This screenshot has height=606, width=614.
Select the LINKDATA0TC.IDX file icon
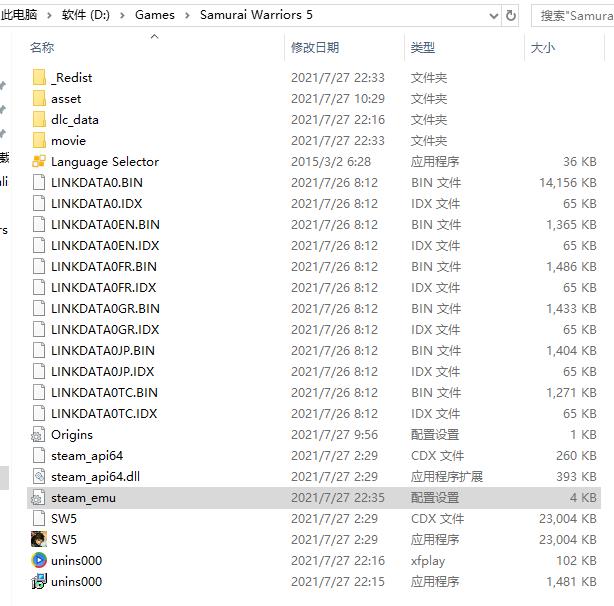click(39, 413)
